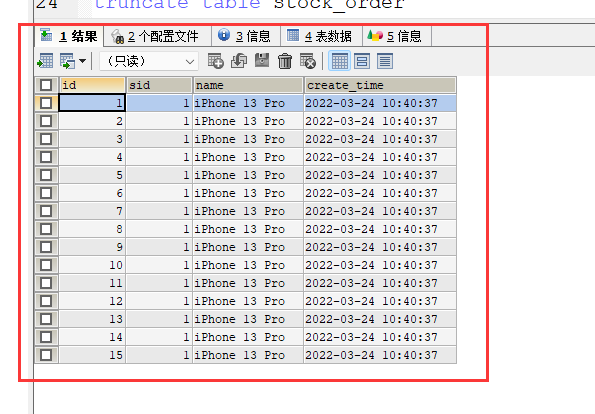Check the checkbox for row id 2

[46, 121]
